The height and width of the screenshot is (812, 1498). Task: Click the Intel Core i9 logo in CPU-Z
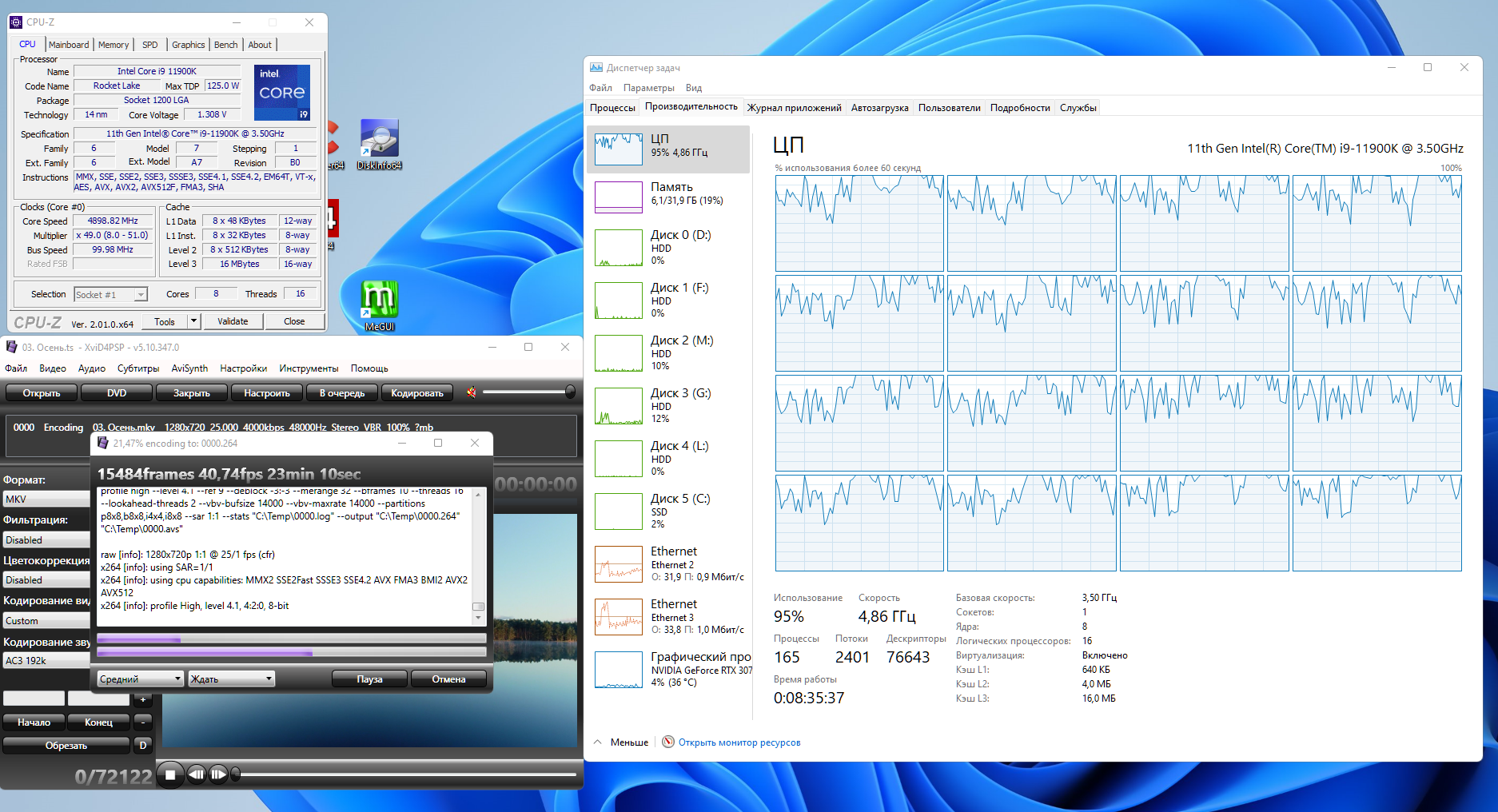282,93
